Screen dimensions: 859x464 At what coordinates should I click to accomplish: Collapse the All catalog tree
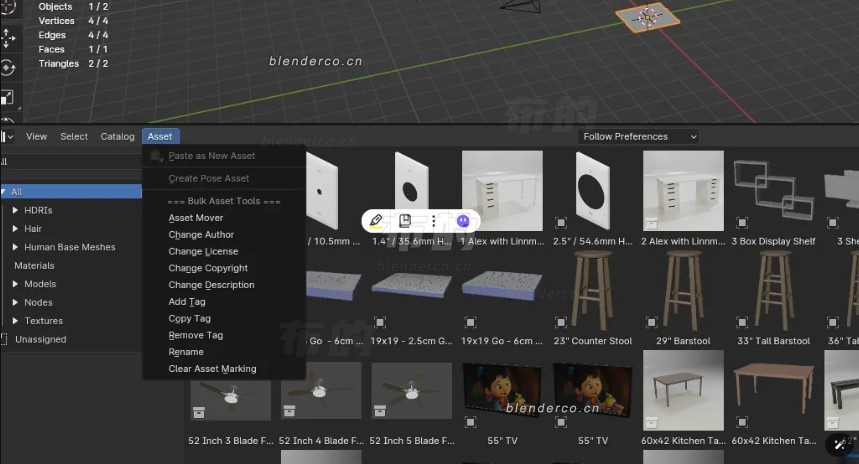tap(3, 192)
